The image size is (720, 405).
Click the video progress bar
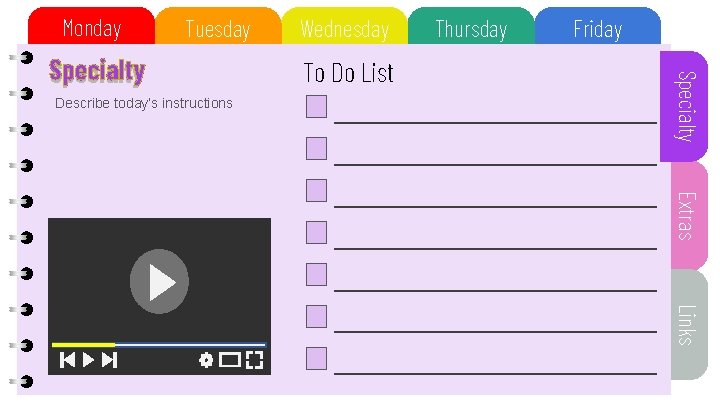[159, 345]
